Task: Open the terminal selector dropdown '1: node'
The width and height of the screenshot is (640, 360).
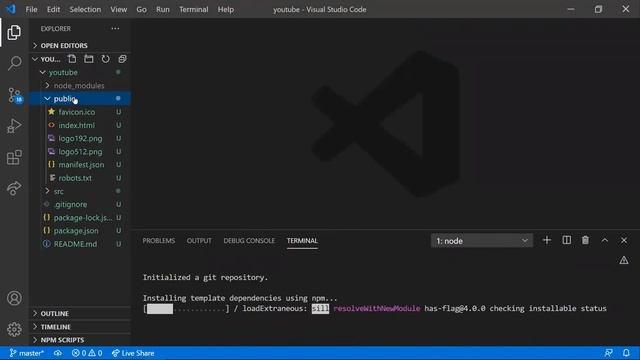Action: (482, 241)
